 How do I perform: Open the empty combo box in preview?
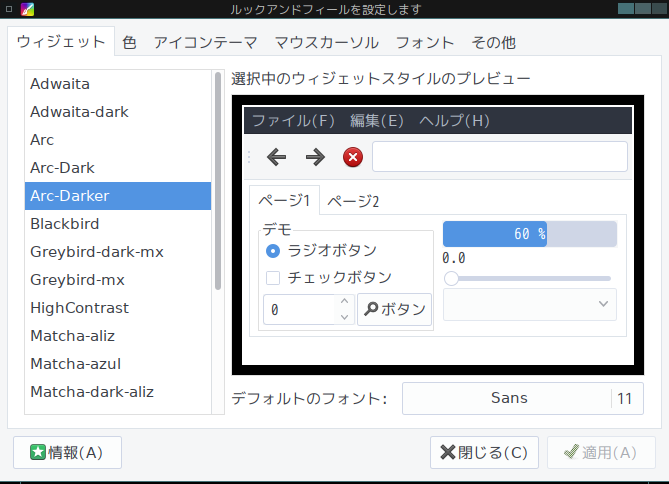point(529,304)
